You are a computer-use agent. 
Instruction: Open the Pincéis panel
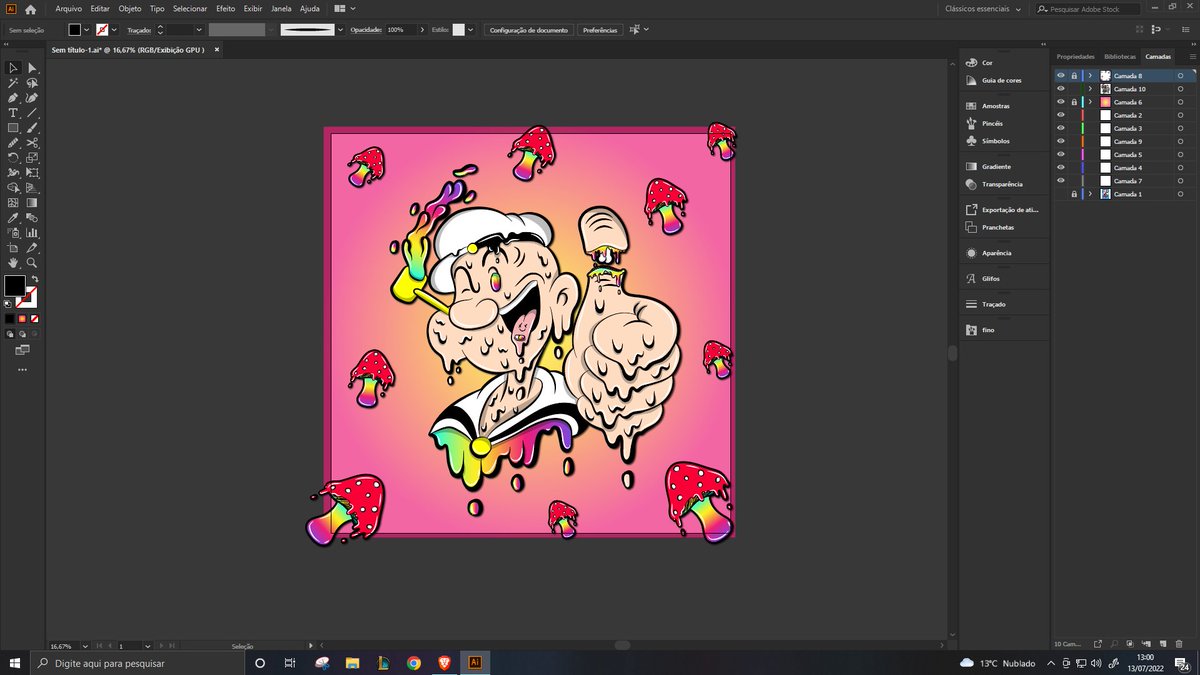[992, 123]
